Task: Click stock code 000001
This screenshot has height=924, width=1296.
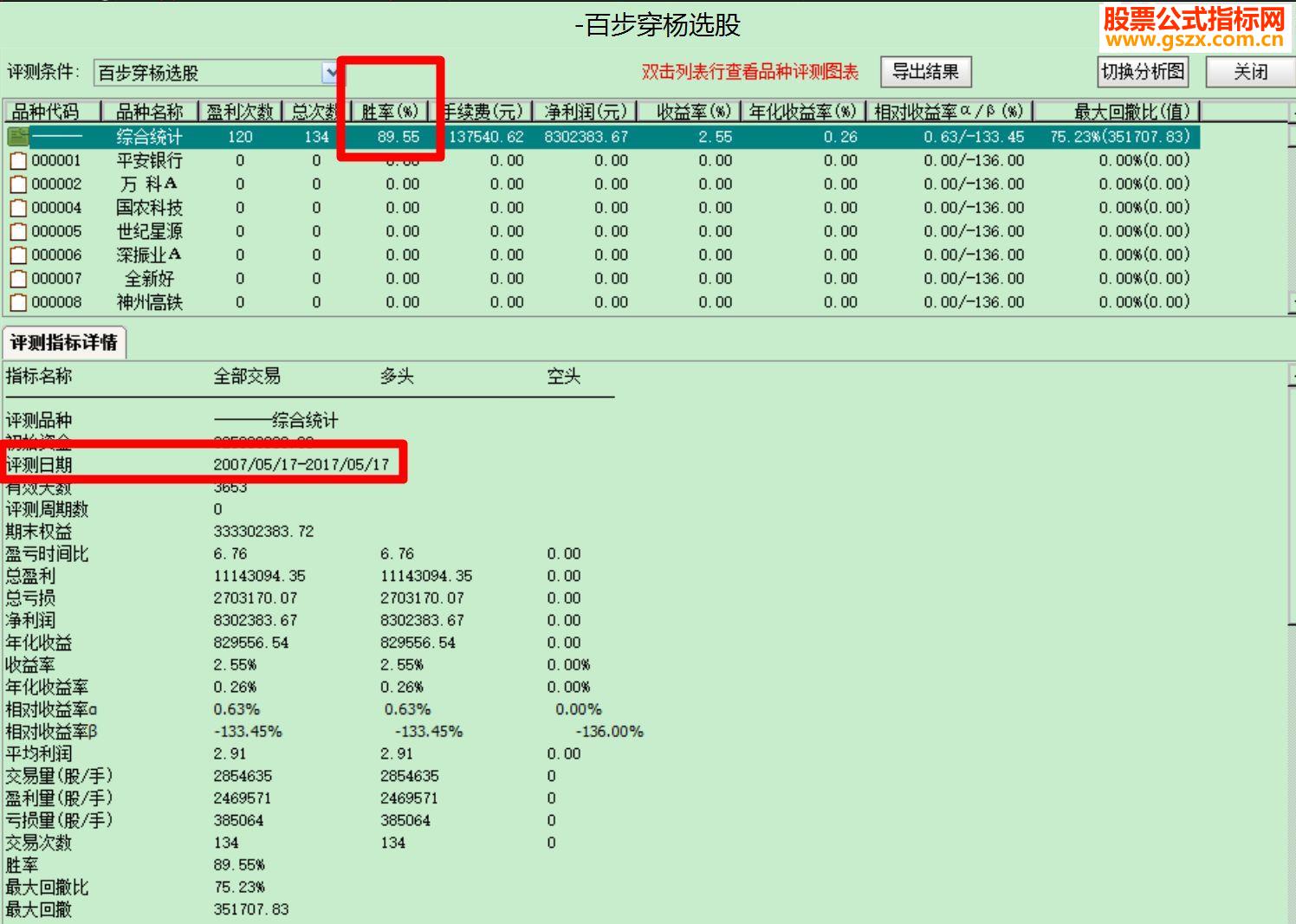Action: 56,160
